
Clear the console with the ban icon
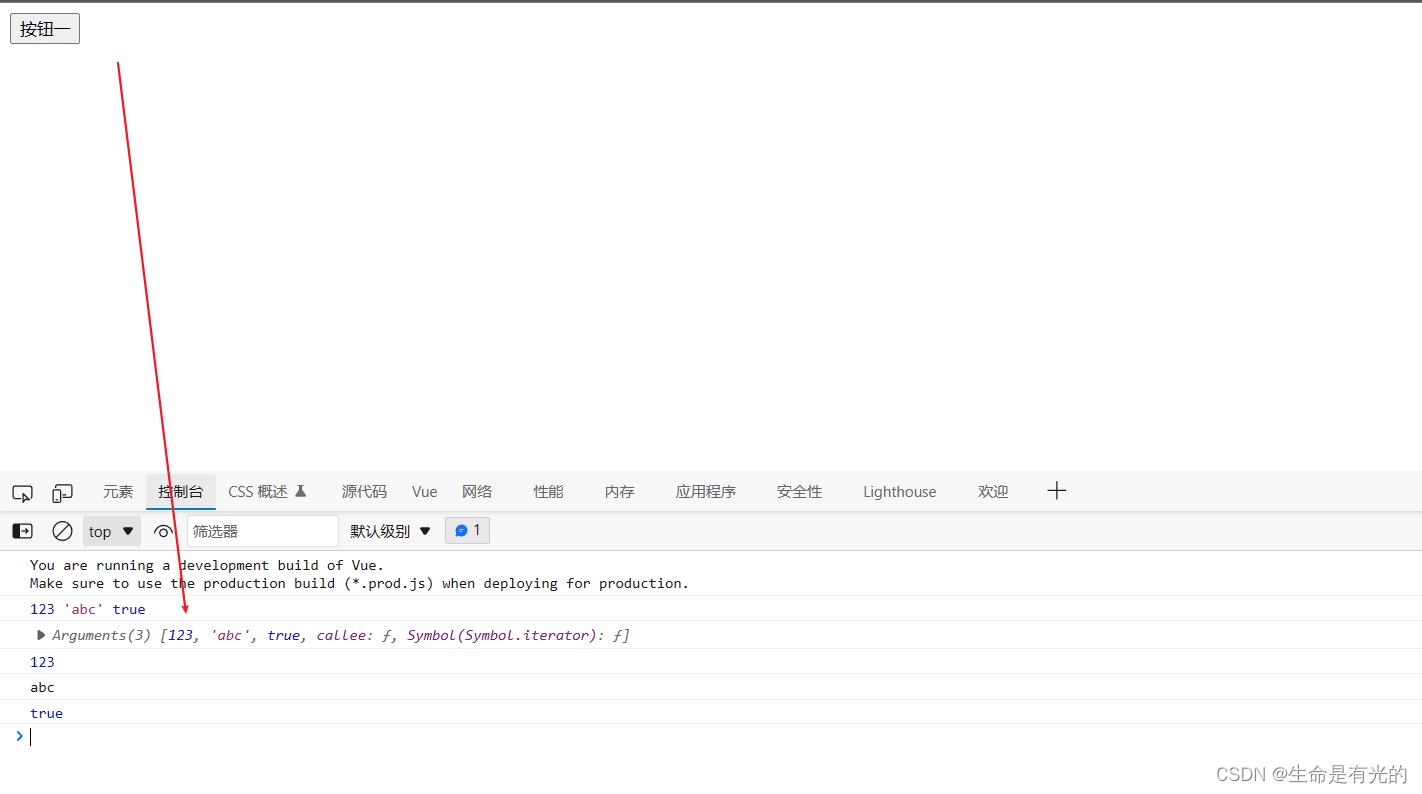coord(62,531)
